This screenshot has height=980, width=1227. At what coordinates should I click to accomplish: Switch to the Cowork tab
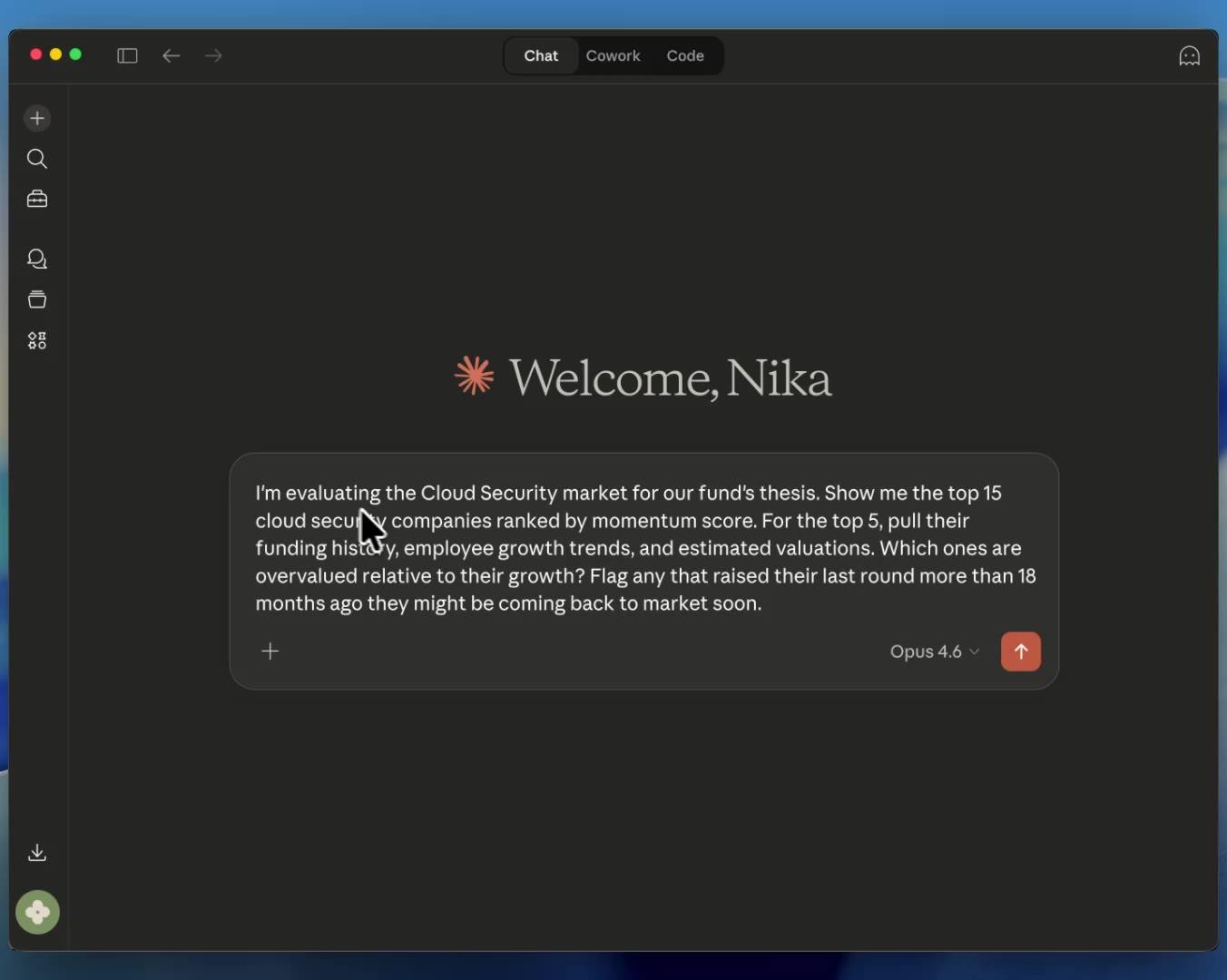pyautogui.click(x=613, y=56)
